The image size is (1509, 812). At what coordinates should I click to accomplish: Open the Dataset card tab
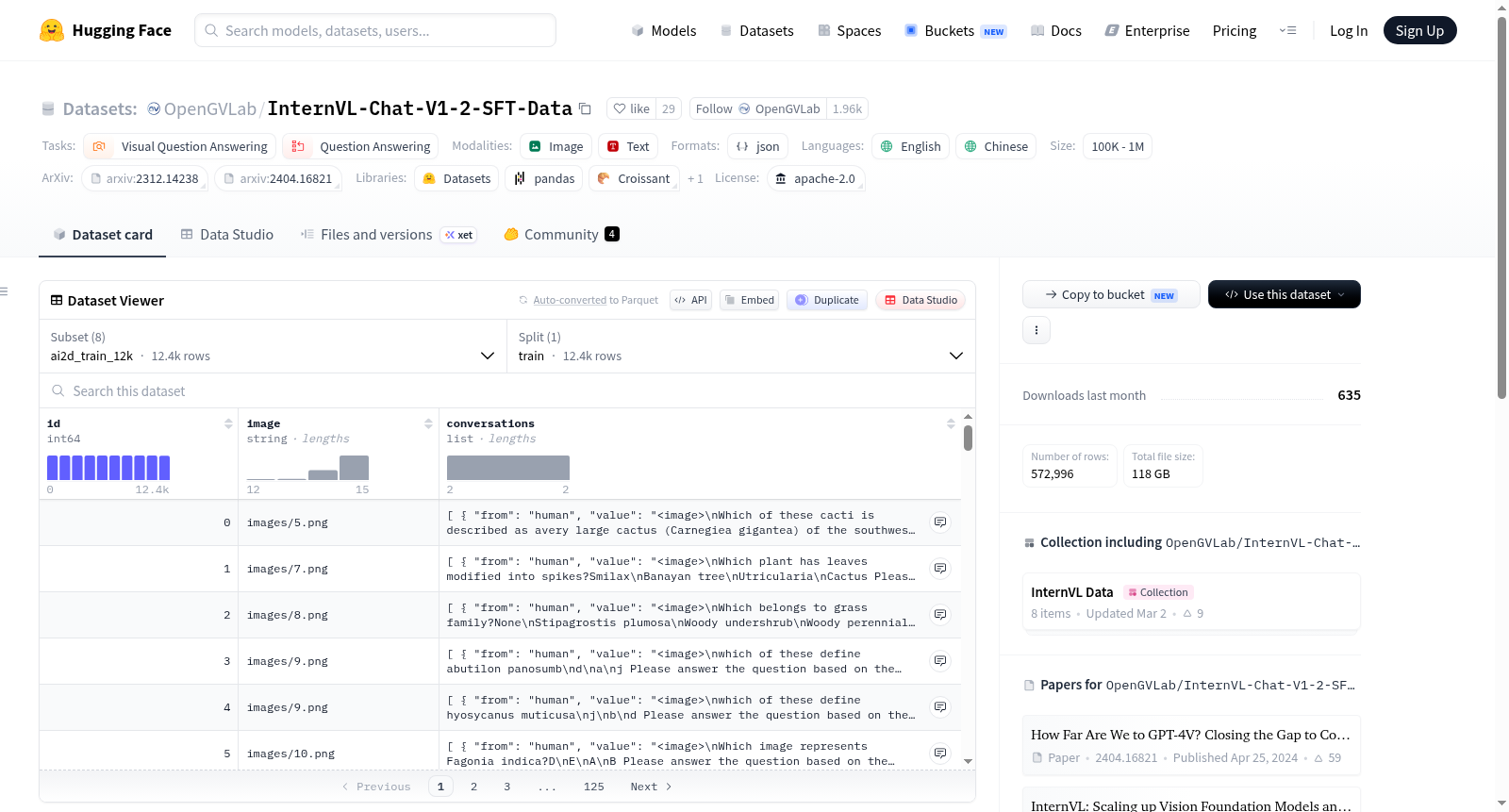(103, 234)
